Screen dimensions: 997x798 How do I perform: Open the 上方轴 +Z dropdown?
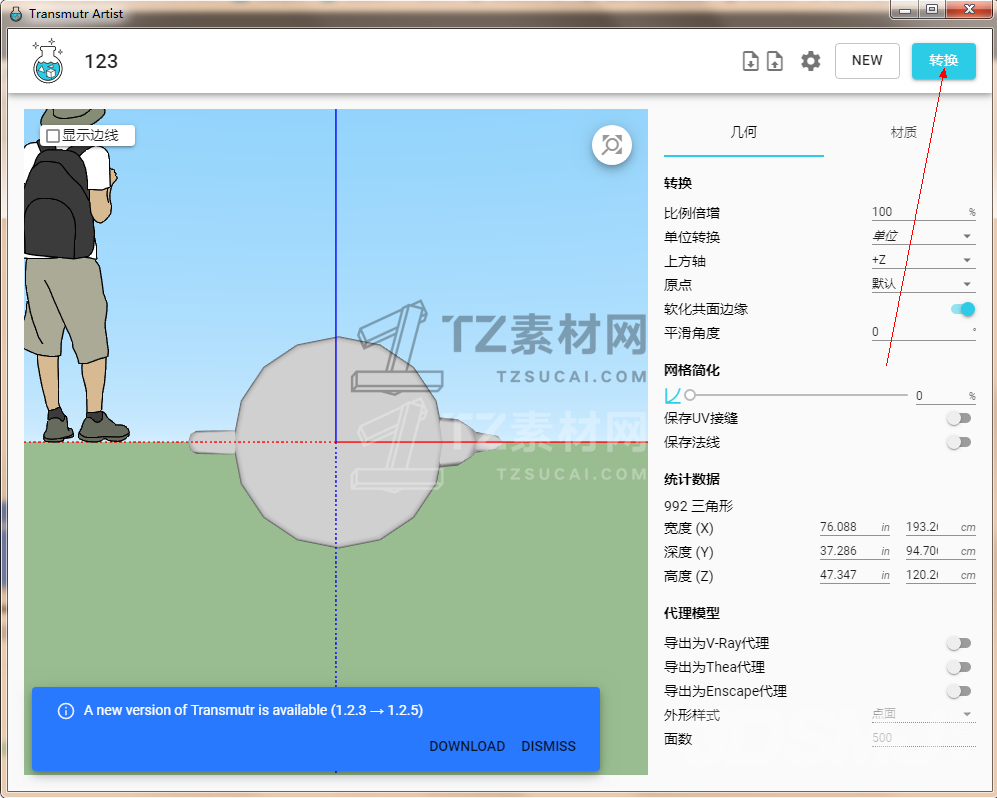[923, 260]
